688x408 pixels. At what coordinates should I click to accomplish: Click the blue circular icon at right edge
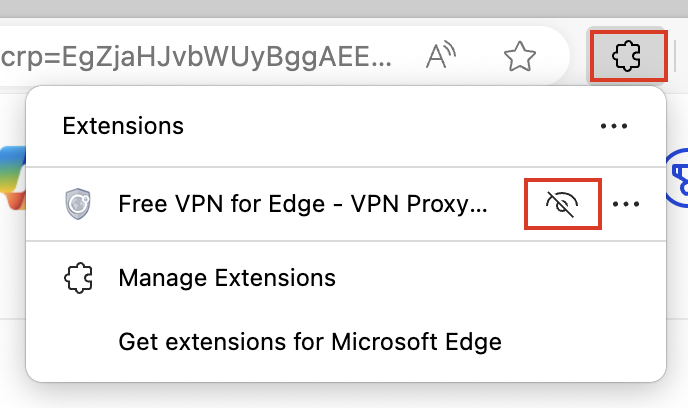(677, 178)
